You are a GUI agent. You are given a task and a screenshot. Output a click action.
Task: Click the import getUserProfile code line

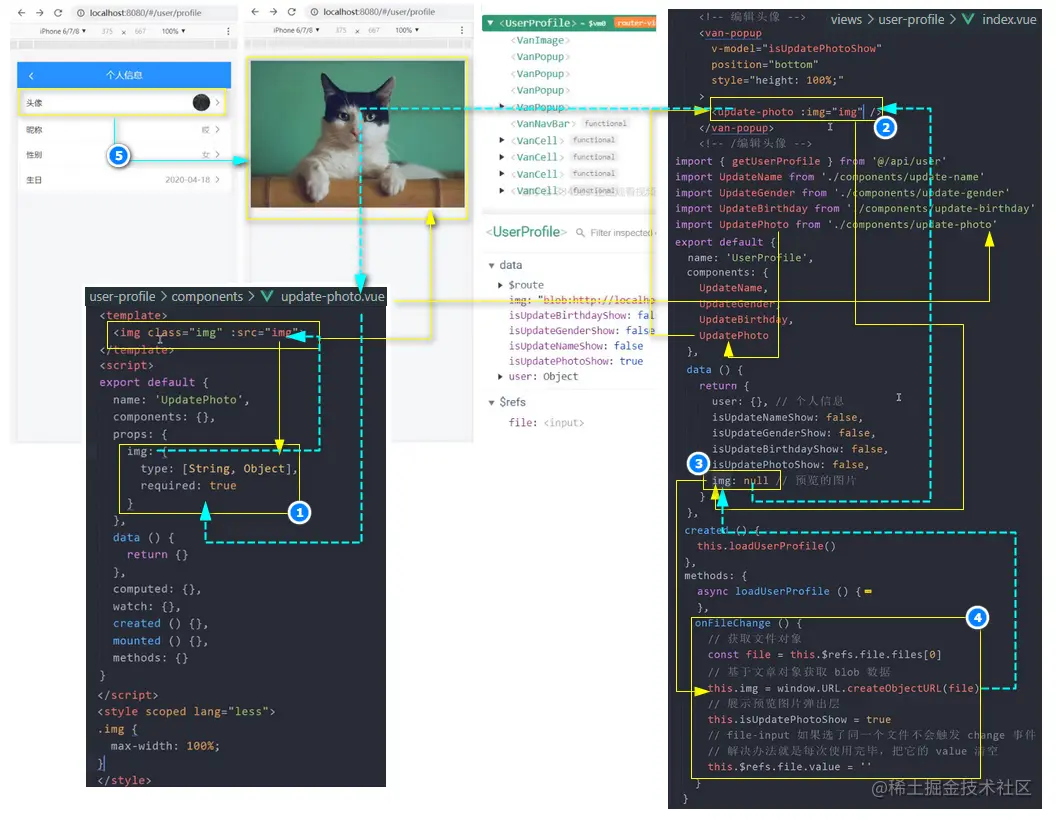click(x=811, y=162)
